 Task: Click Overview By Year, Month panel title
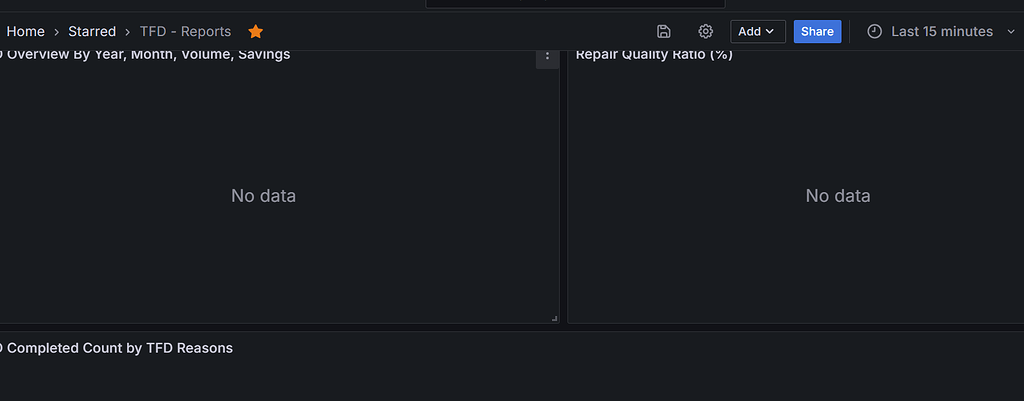pos(148,55)
